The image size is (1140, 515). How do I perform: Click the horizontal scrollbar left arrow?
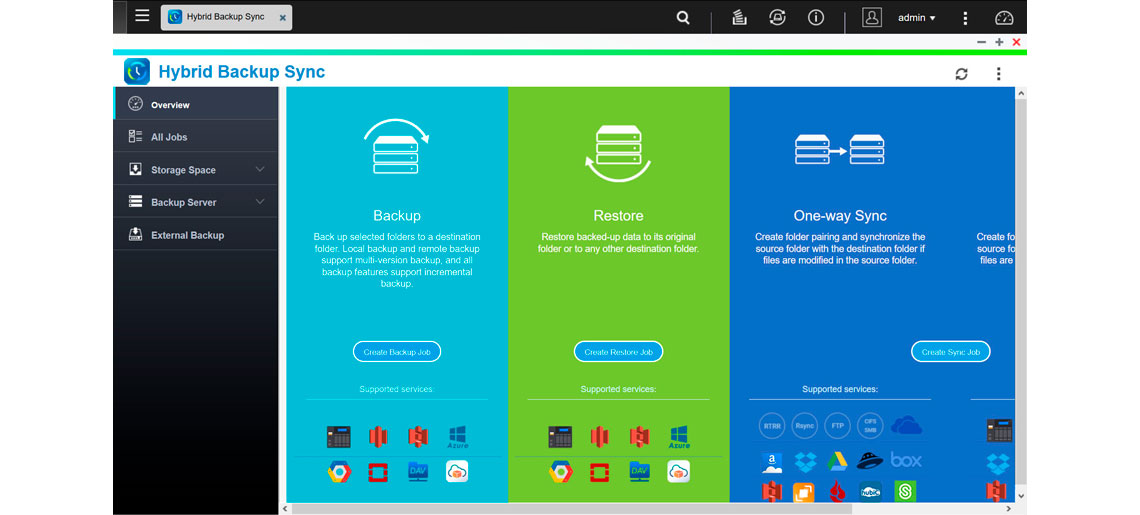point(285,509)
